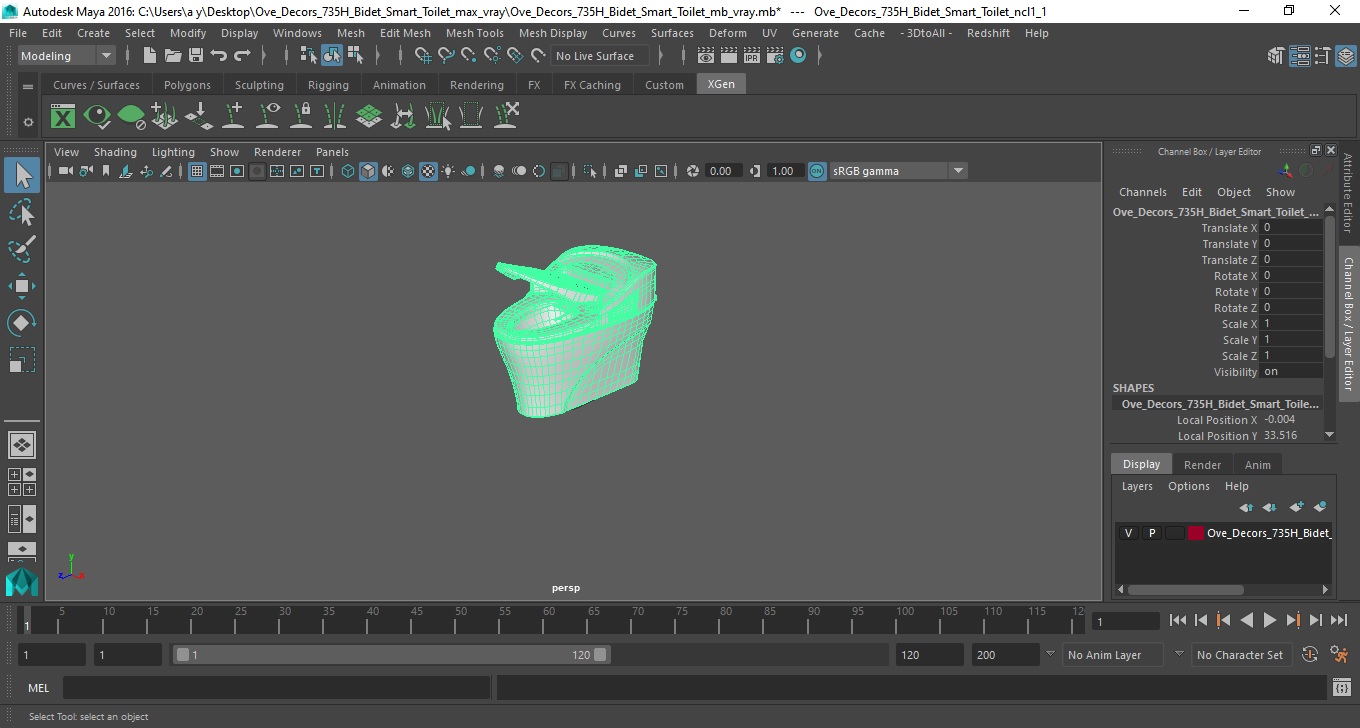Open the Redshift menu
Screen dimensions: 1360x728
(x=988, y=33)
